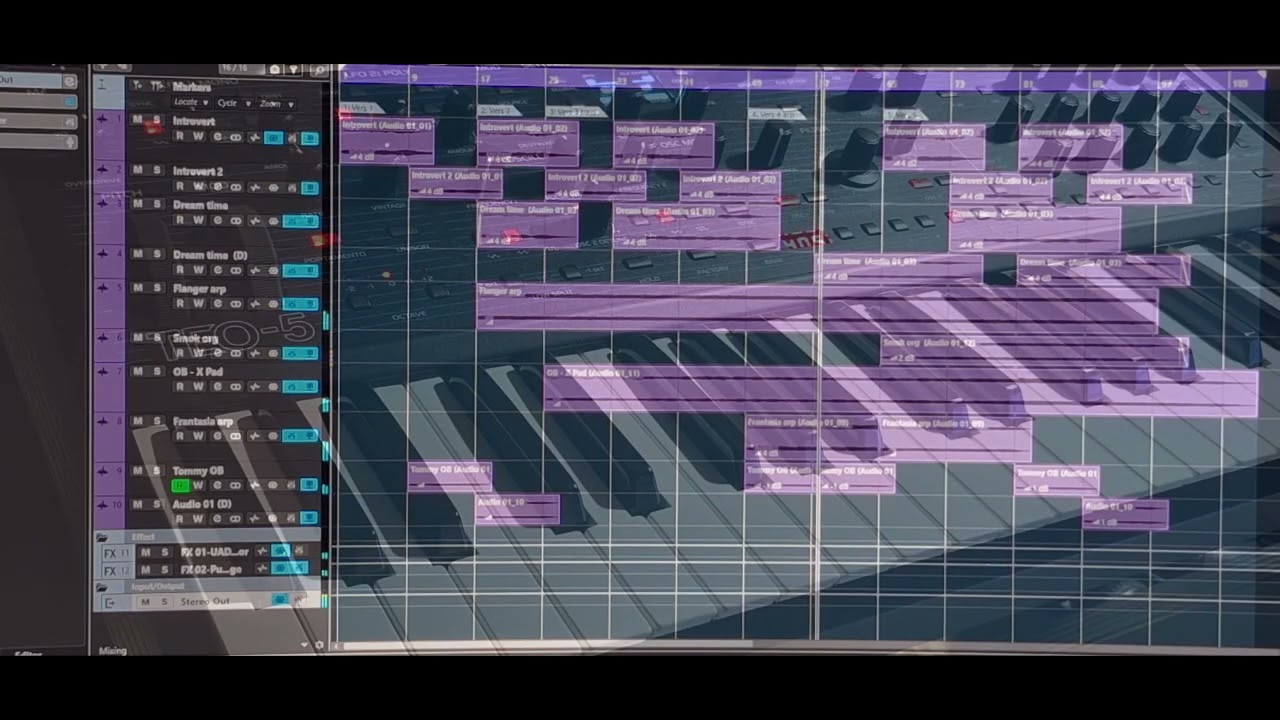Viewport: 1280px width, 720px height.
Task: Enable read automation on Frantasia arp track
Action: pos(180,436)
